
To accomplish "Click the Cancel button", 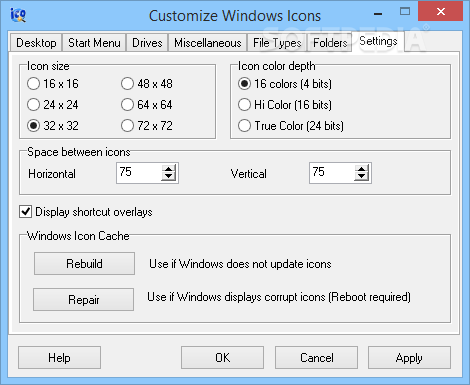I will click(x=316, y=358).
